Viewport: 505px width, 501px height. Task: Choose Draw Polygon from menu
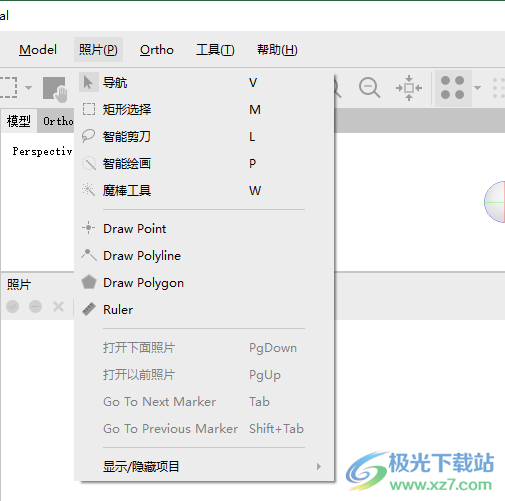(x=204, y=283)
